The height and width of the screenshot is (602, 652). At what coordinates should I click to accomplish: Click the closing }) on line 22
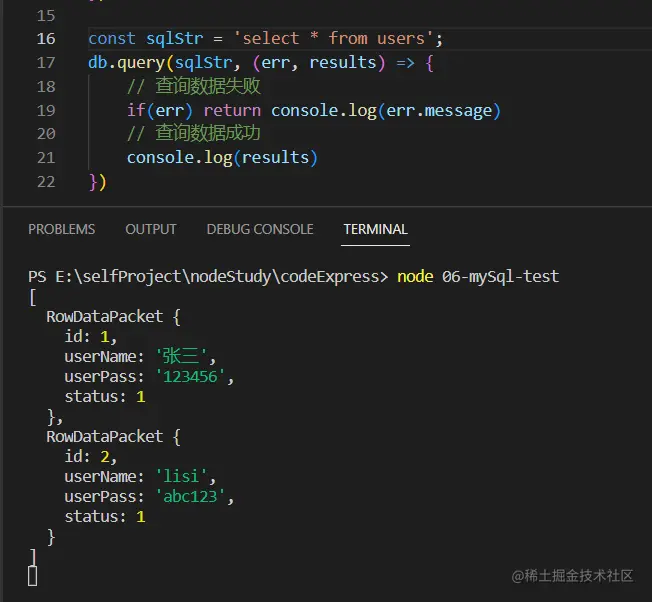tap(98, 182)
